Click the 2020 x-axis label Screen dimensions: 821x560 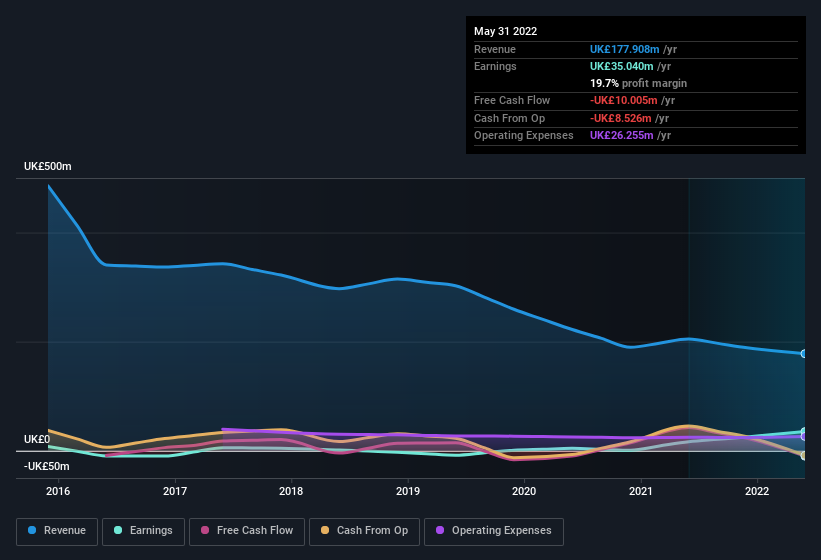click(524, 491)
